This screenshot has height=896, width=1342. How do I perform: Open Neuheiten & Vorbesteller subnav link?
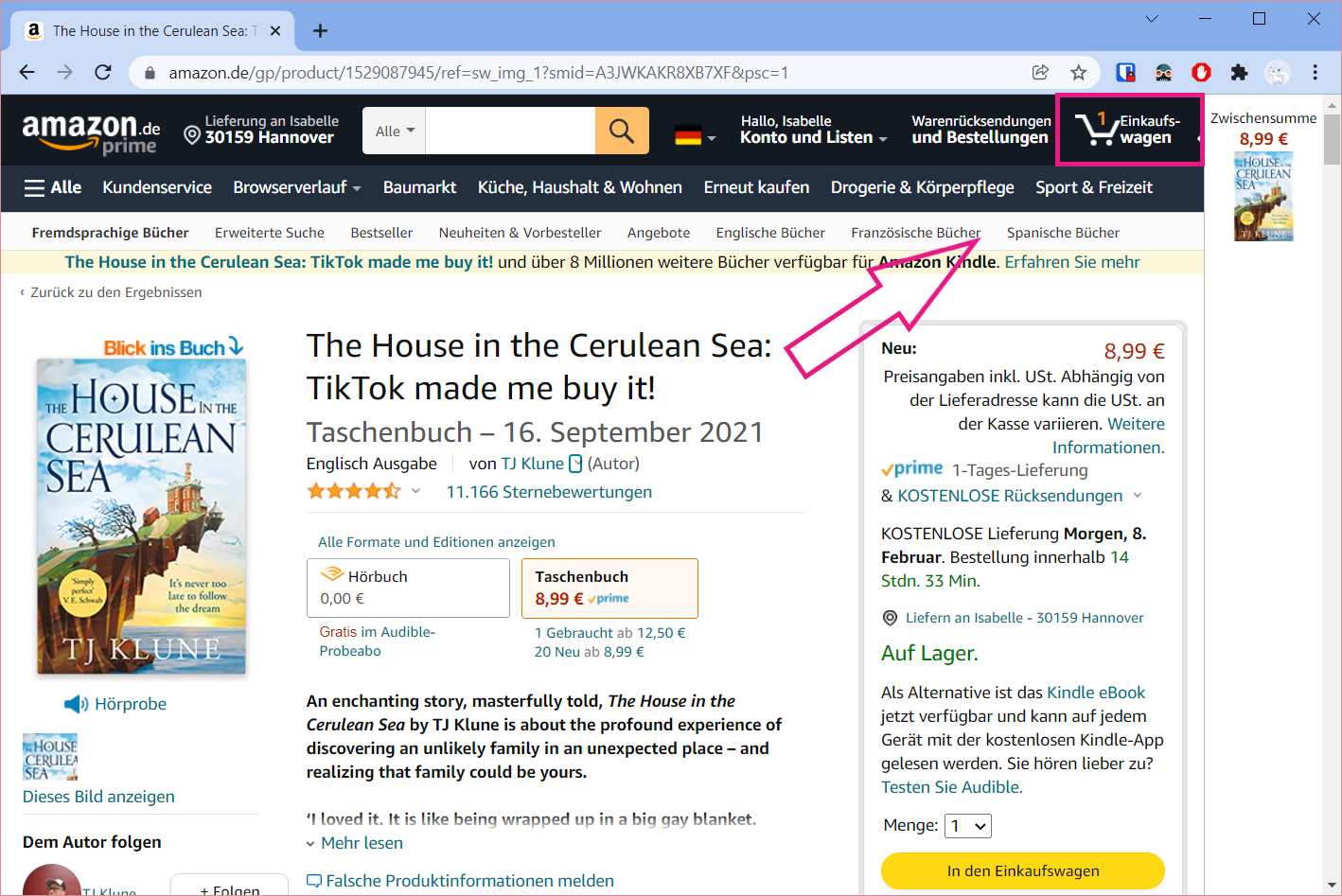point(520,233)
